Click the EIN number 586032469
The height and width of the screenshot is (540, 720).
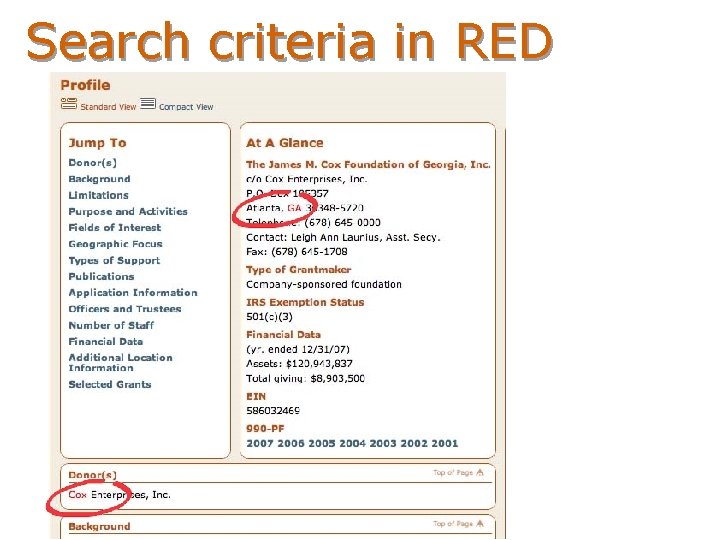point(273,411)
